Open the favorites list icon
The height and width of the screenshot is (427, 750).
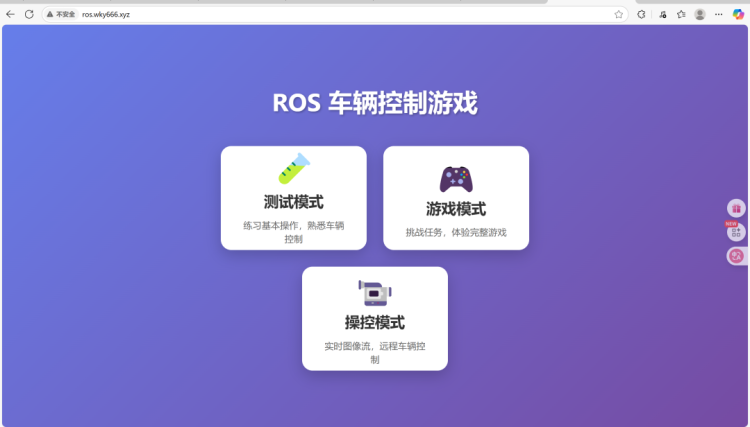pos(680,14)
